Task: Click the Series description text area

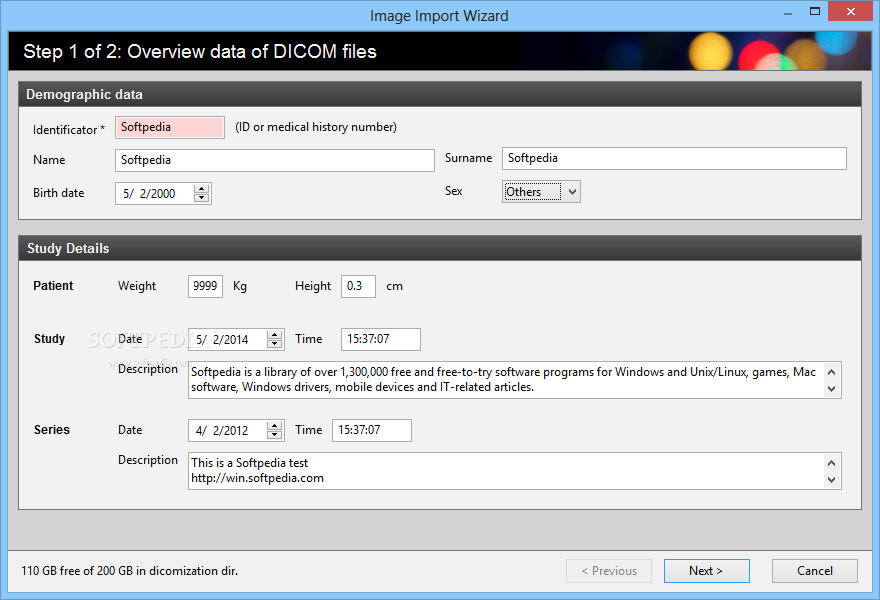Action: coord(515,471)
